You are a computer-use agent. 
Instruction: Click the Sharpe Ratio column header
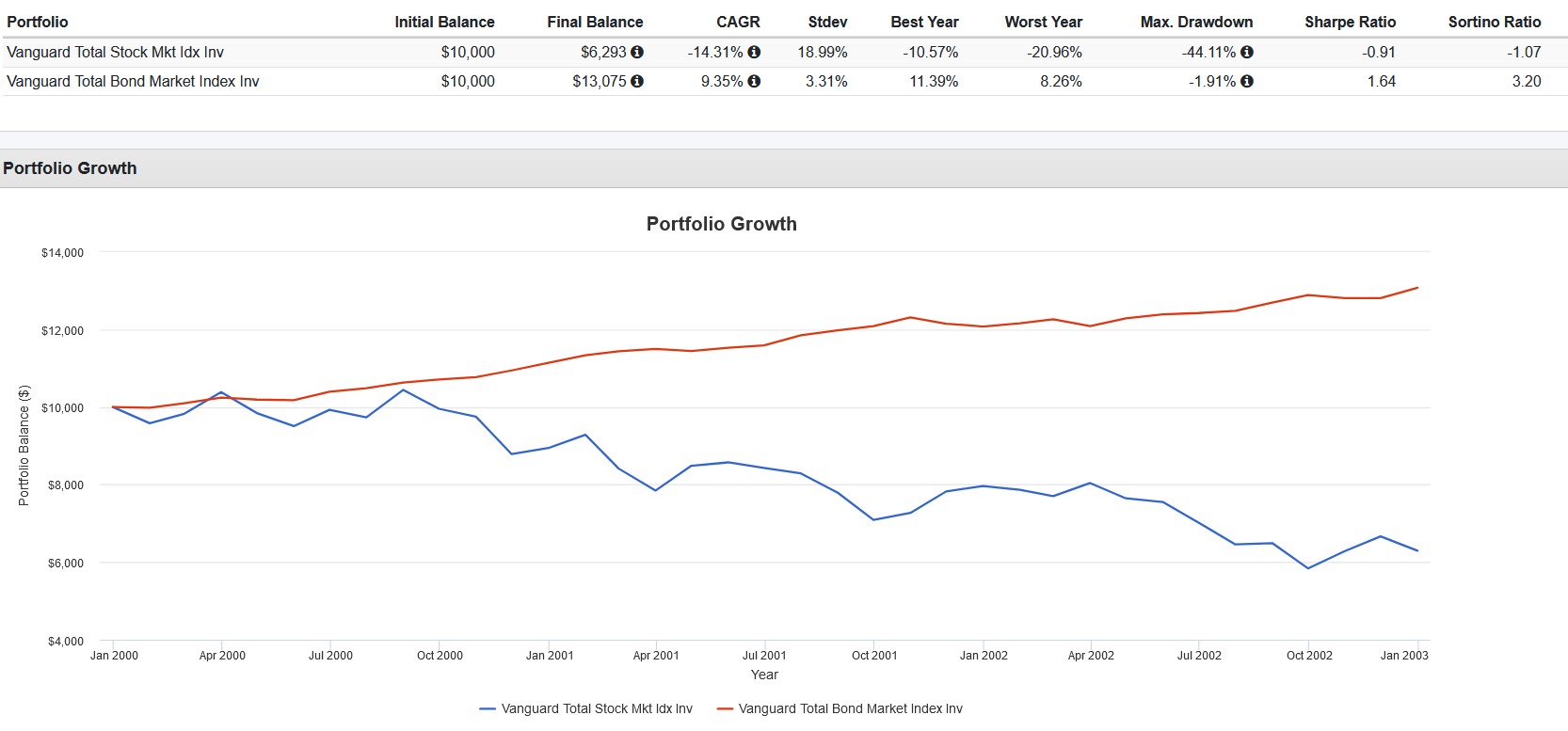1350,22
